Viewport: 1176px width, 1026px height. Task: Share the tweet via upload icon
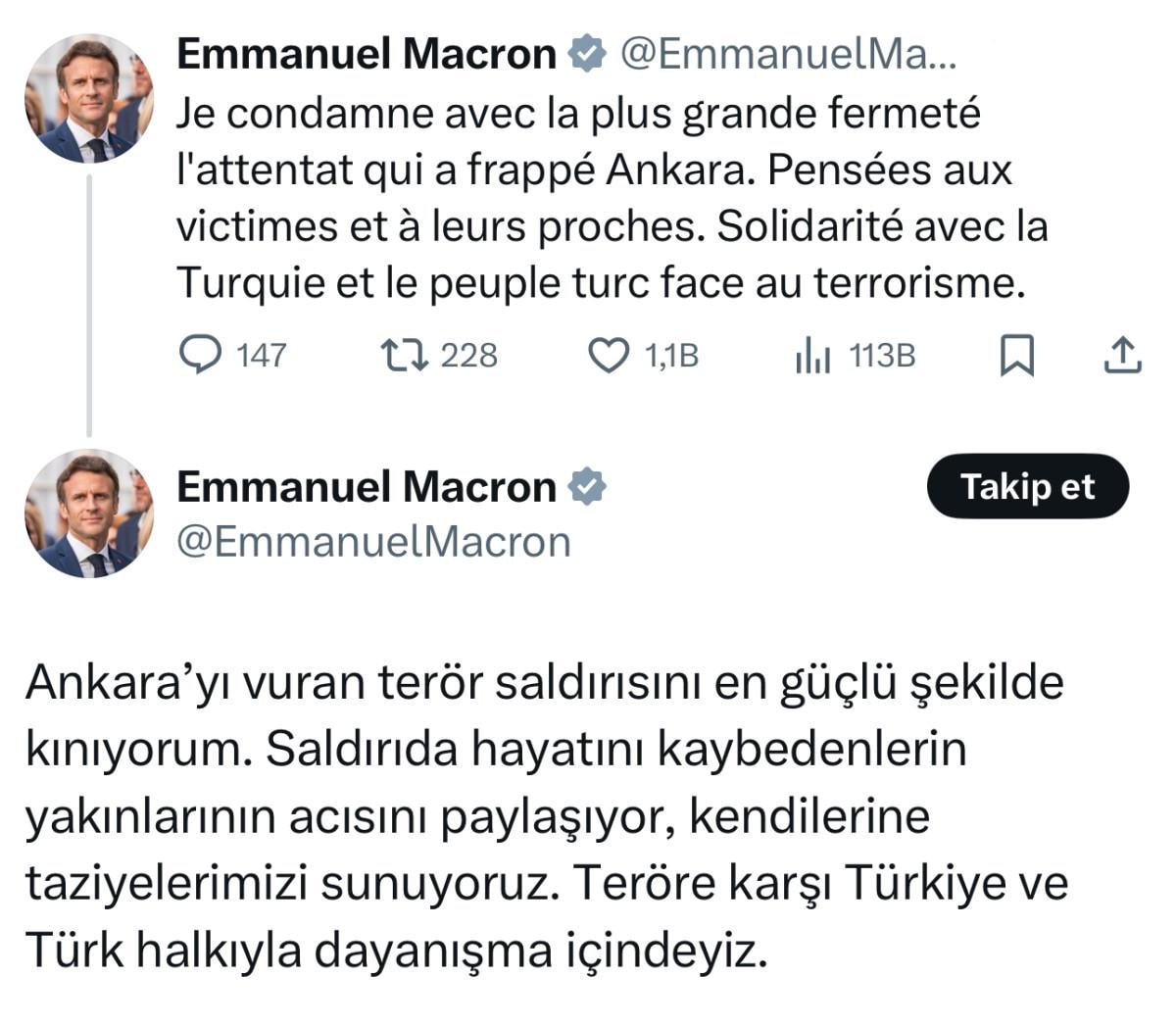coord(1122,355)
